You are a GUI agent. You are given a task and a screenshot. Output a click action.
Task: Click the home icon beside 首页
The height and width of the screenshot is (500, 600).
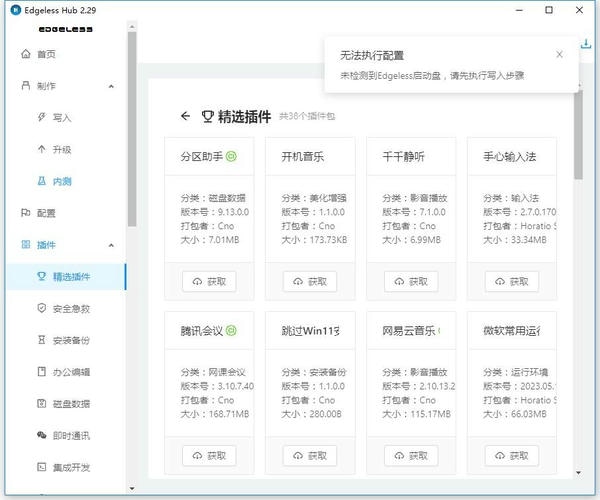[26, 54]
